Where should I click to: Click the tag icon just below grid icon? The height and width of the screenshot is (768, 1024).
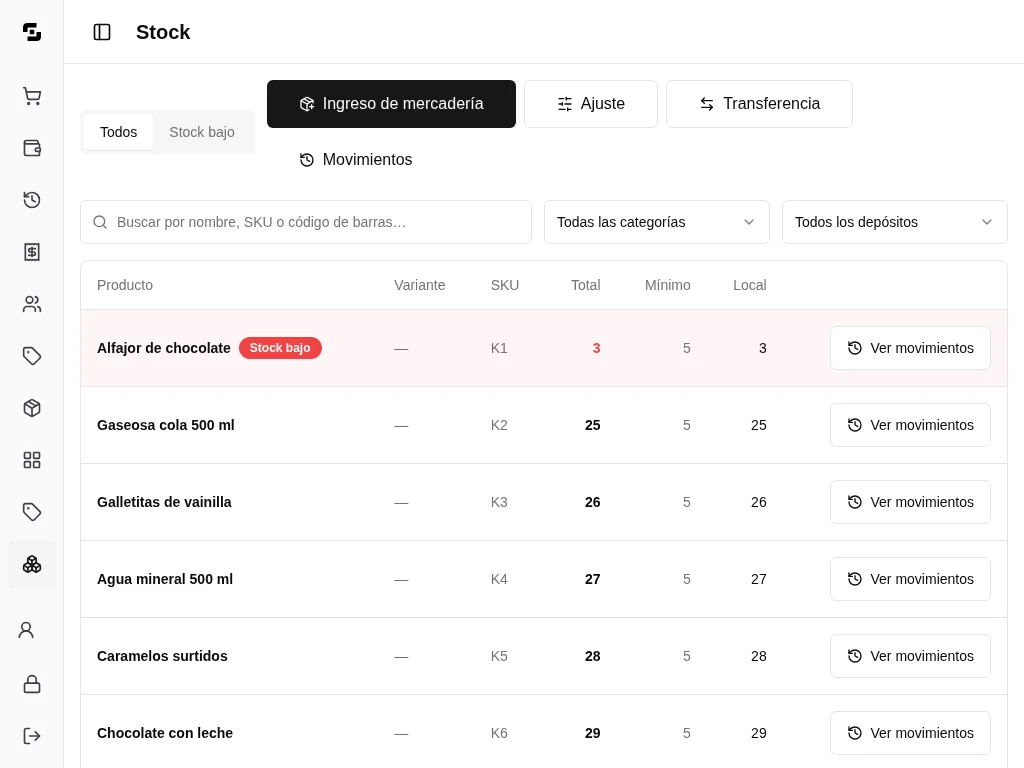click(31, 512)
